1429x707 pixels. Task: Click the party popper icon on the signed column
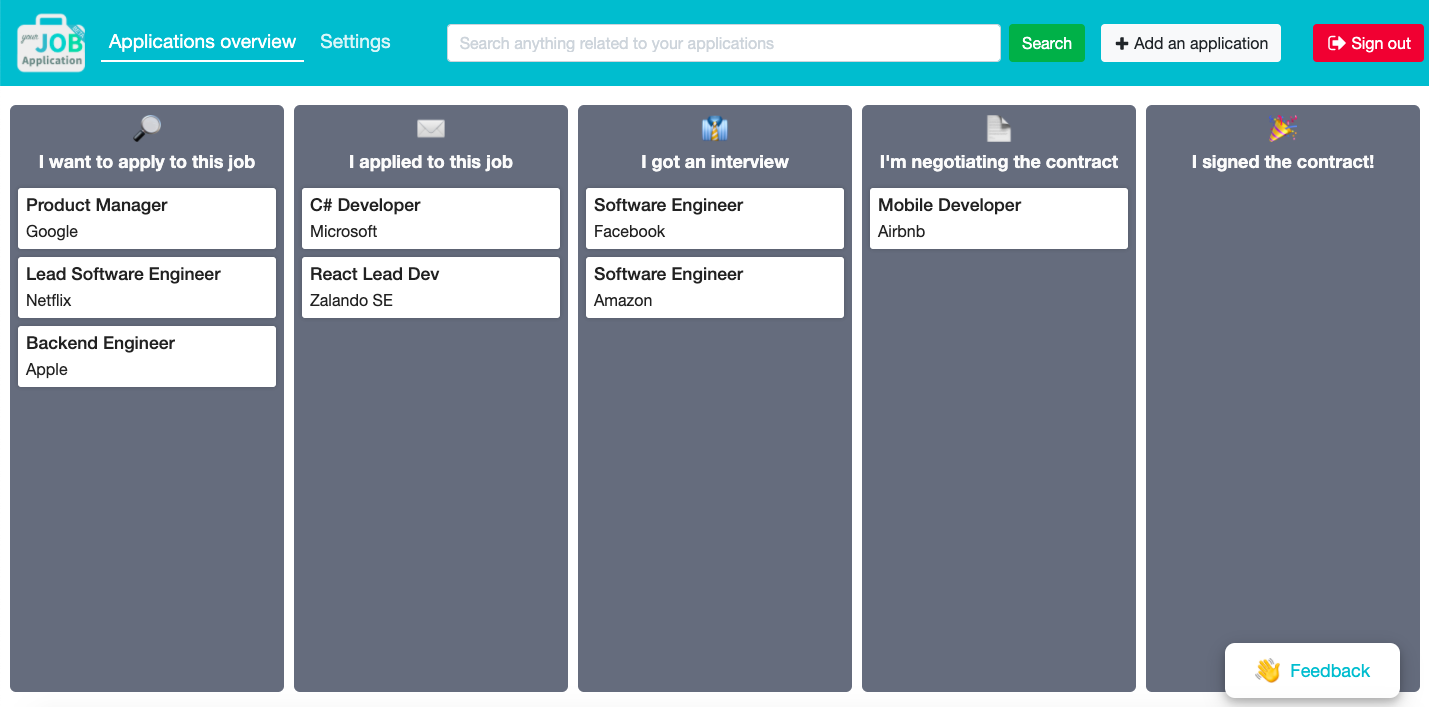[x=1282, y=128]
